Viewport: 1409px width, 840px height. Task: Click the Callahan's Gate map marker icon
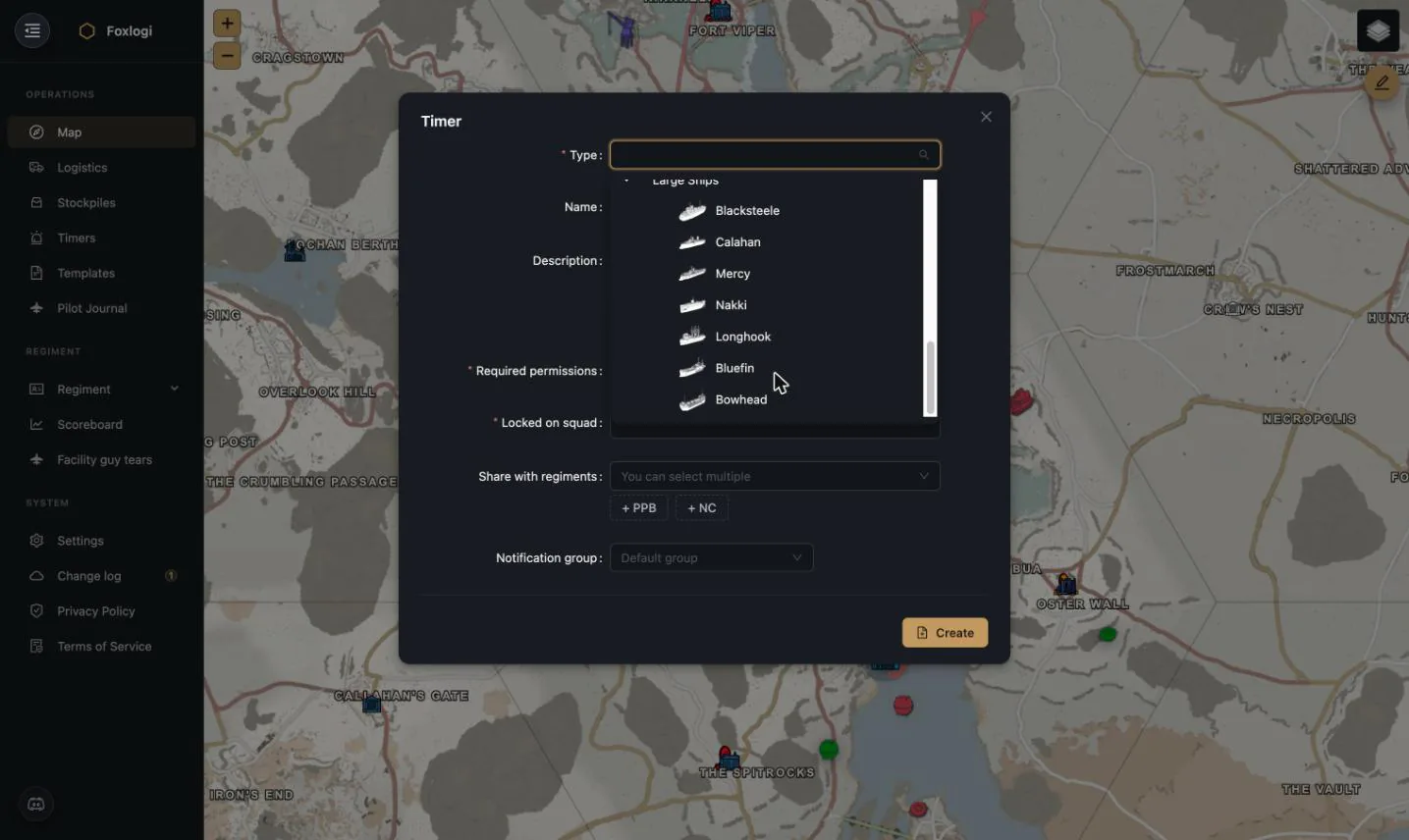371,704
